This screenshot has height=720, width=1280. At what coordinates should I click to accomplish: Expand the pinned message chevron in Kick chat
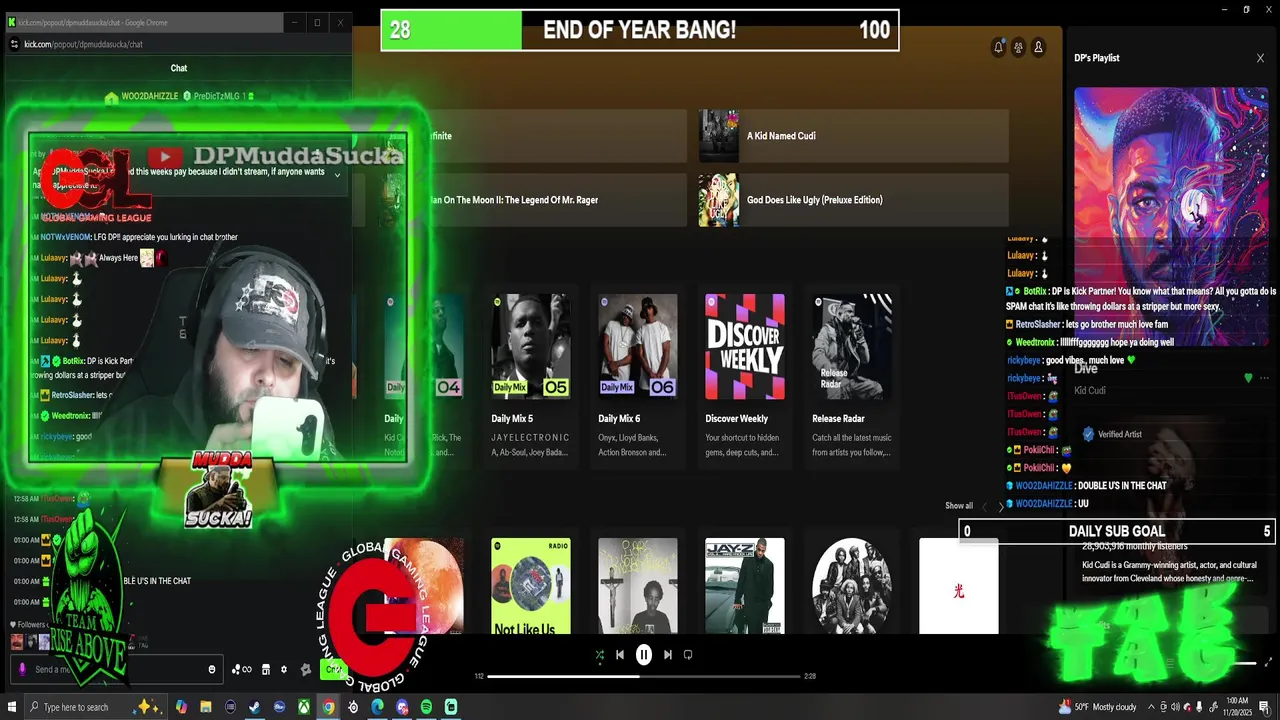pyautogui.click(x=337, y=175)
